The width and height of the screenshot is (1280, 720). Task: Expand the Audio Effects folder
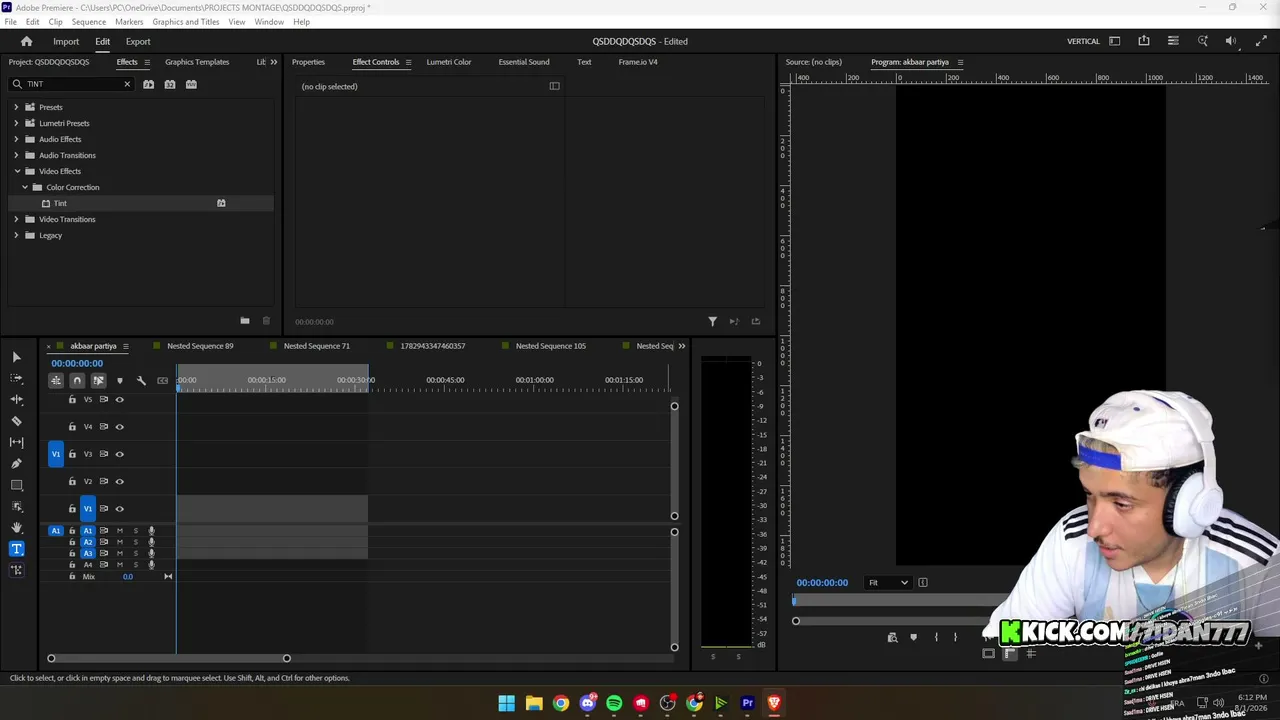16,139
